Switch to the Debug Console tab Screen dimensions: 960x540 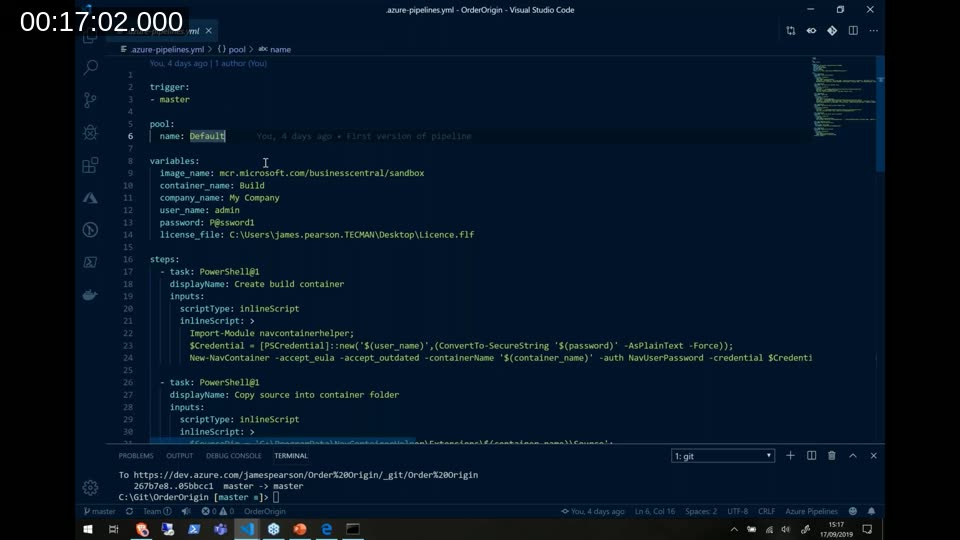[233, 456]
